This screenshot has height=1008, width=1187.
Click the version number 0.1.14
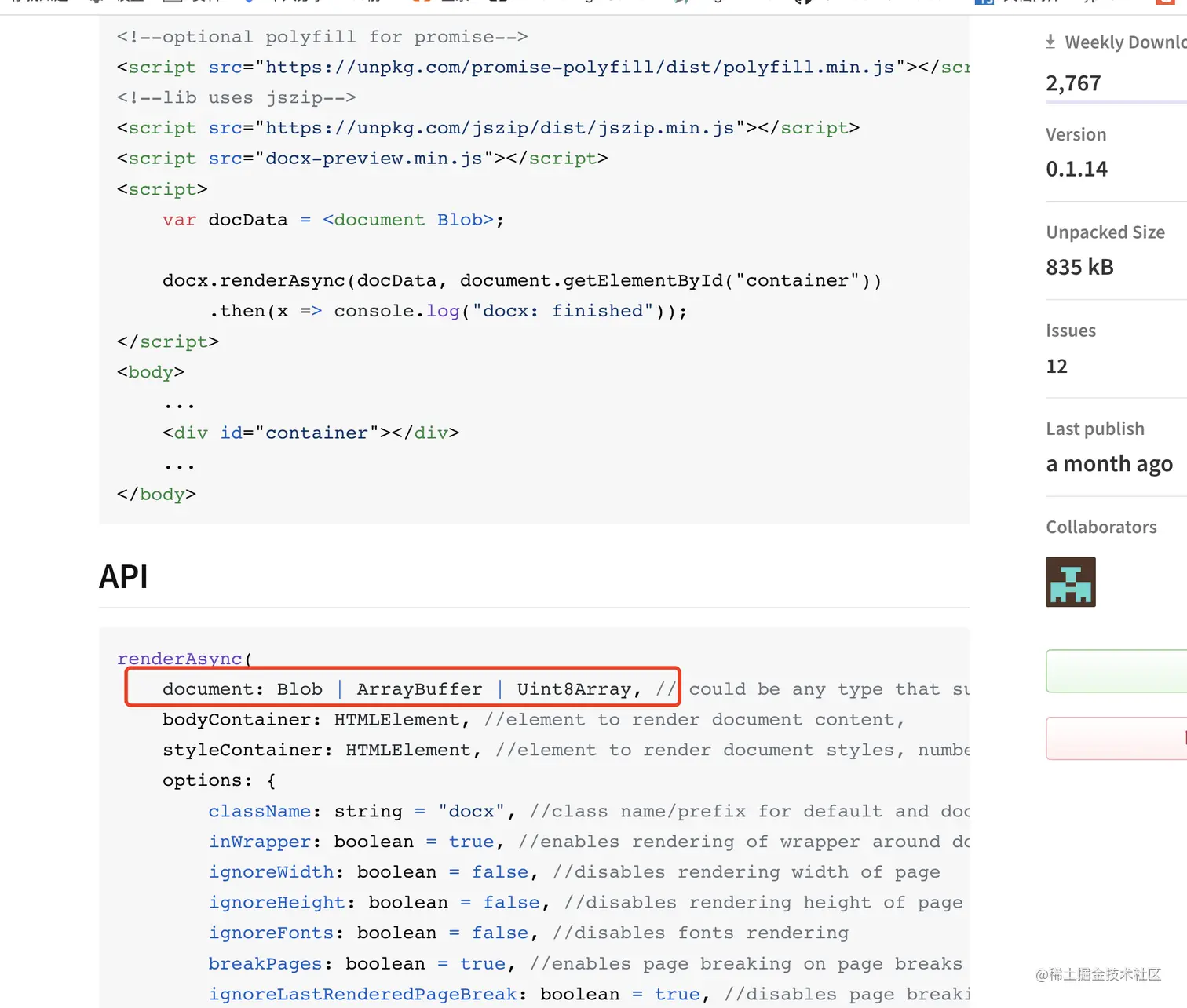click(x=1076, y=169)
